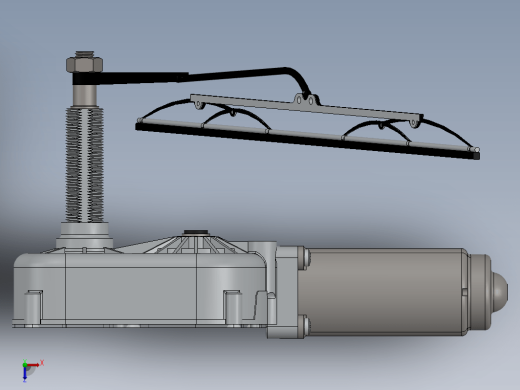The height and width of the screenshot is (390, 520).
Task: Click the blue vertical axis of orientation triad
Action: point(25,374)
